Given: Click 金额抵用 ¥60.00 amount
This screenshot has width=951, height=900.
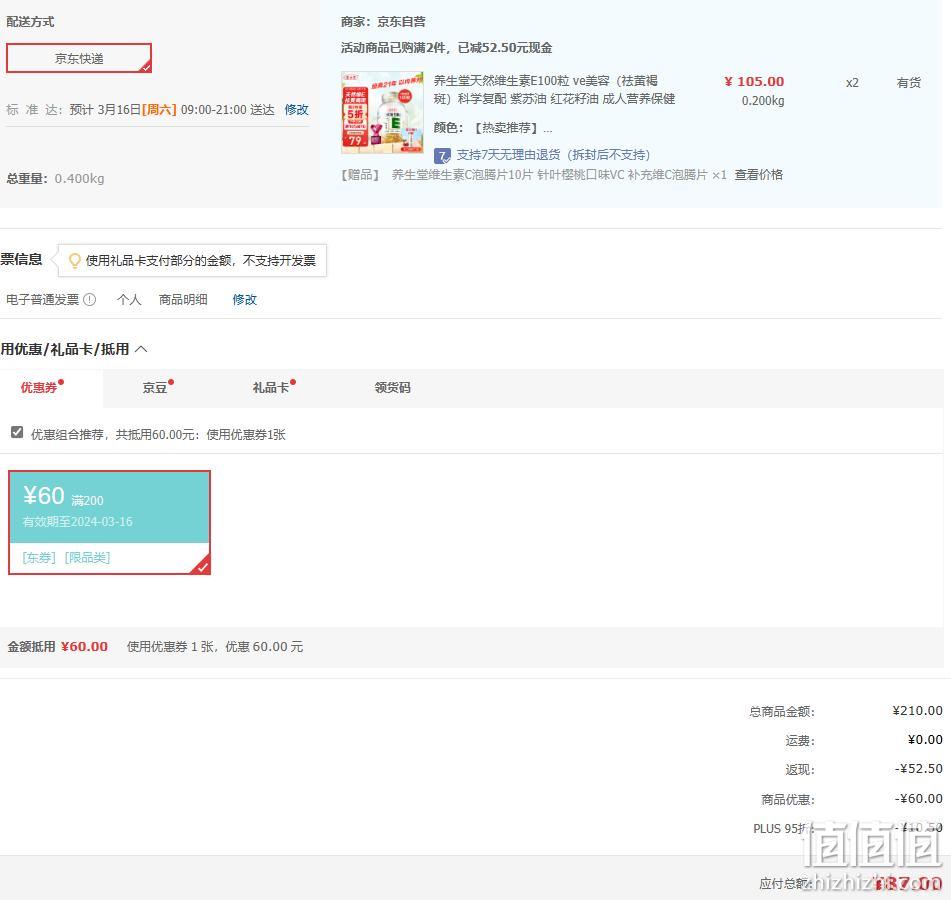Looking at the screenshot, I should coord(84,647).
